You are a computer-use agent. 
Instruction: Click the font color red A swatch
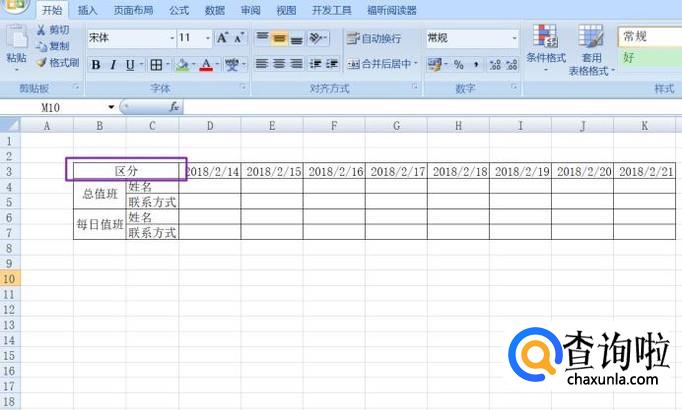[205, 65]
